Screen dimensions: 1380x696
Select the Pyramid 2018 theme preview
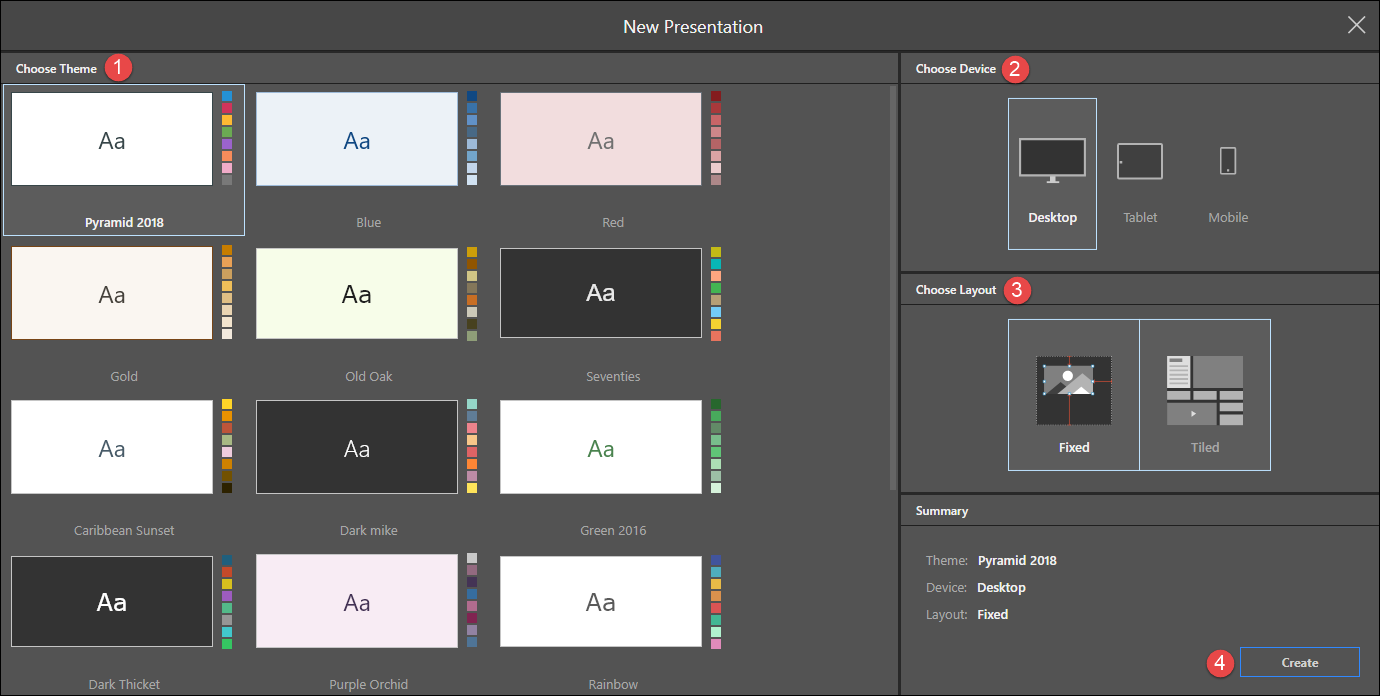click(111, 140)
